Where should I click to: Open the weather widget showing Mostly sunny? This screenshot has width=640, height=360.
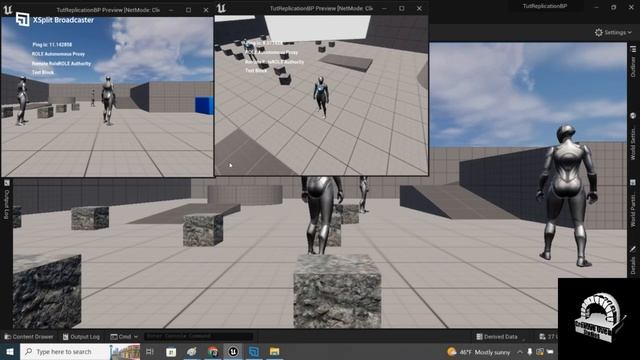coord(479,352)
